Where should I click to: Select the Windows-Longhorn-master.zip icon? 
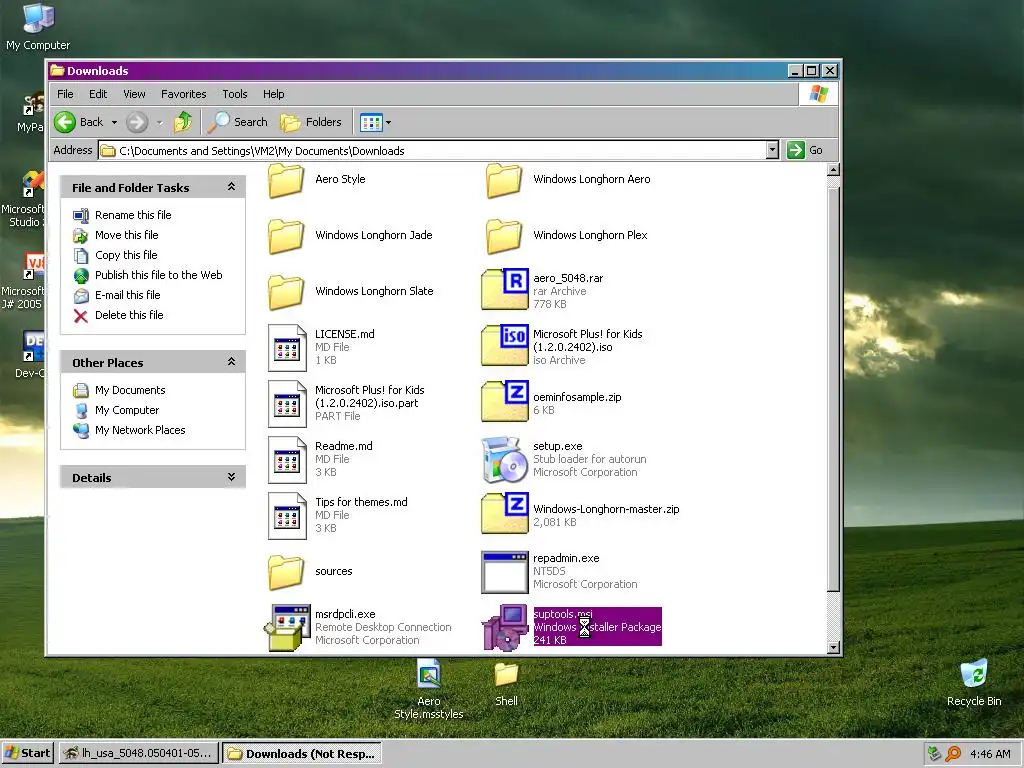(504, 513)
